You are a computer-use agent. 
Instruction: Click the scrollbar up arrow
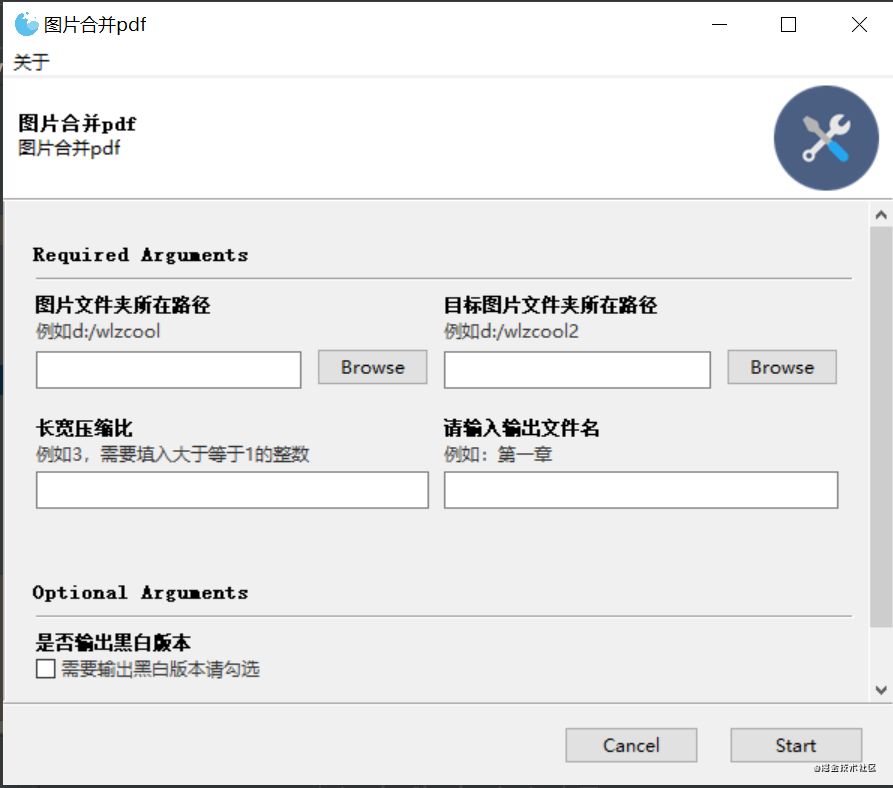pos(881,215)
